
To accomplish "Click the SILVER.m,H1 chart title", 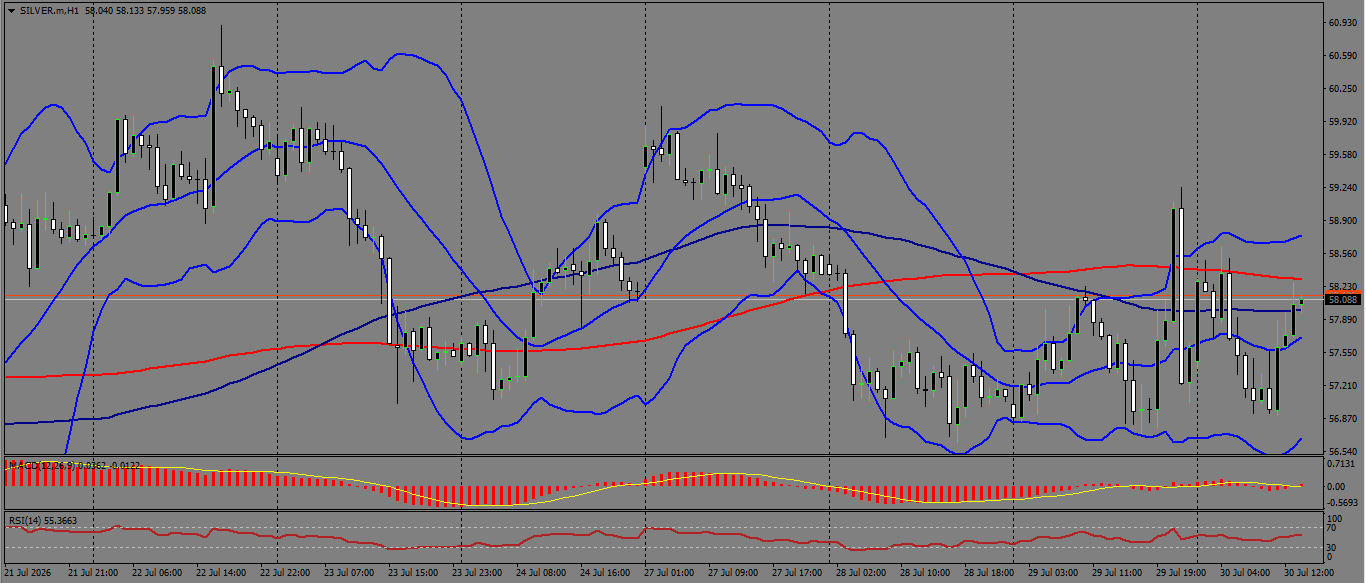I will [49, 9].
